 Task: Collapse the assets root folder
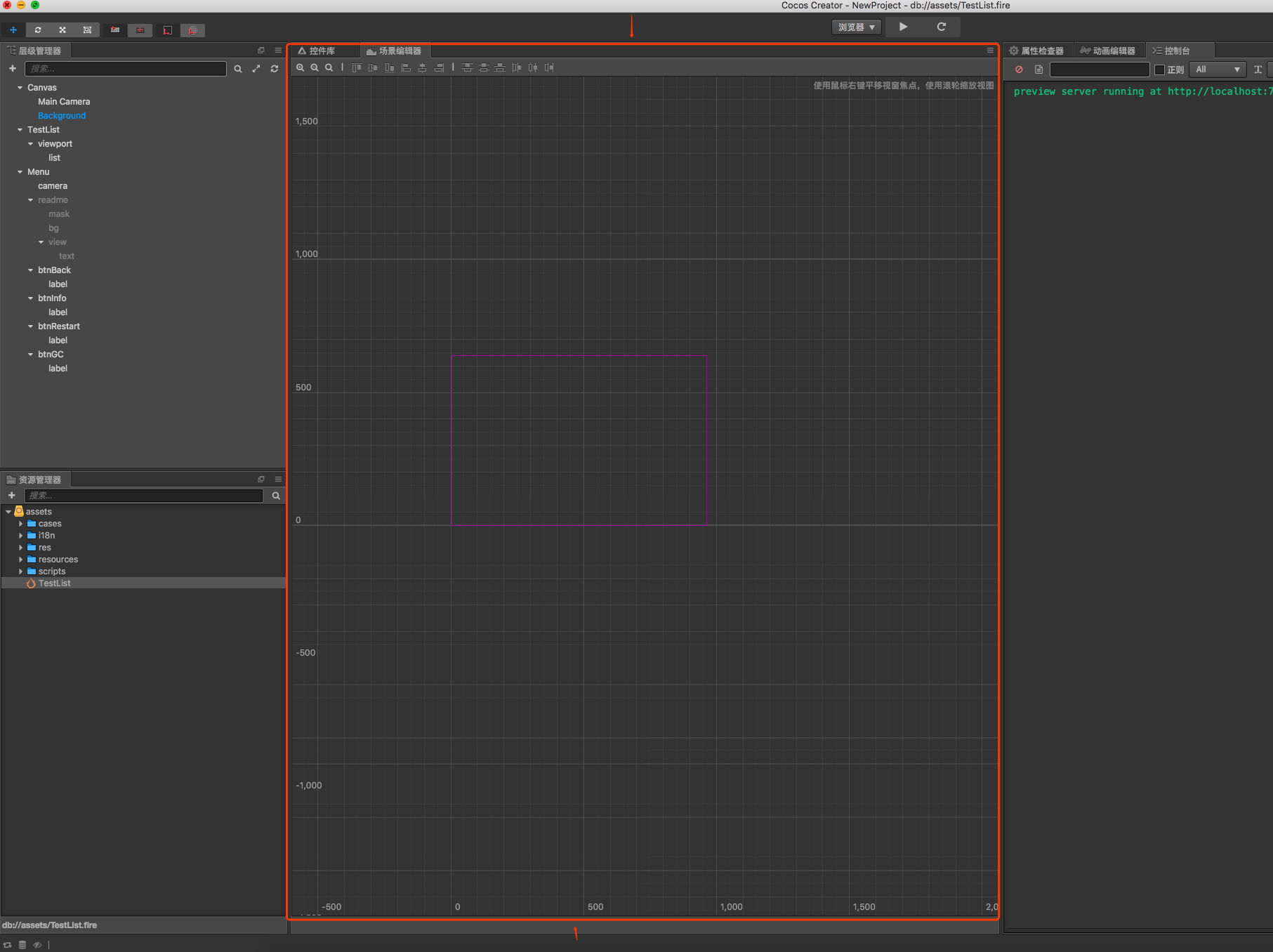coord(8,512)
